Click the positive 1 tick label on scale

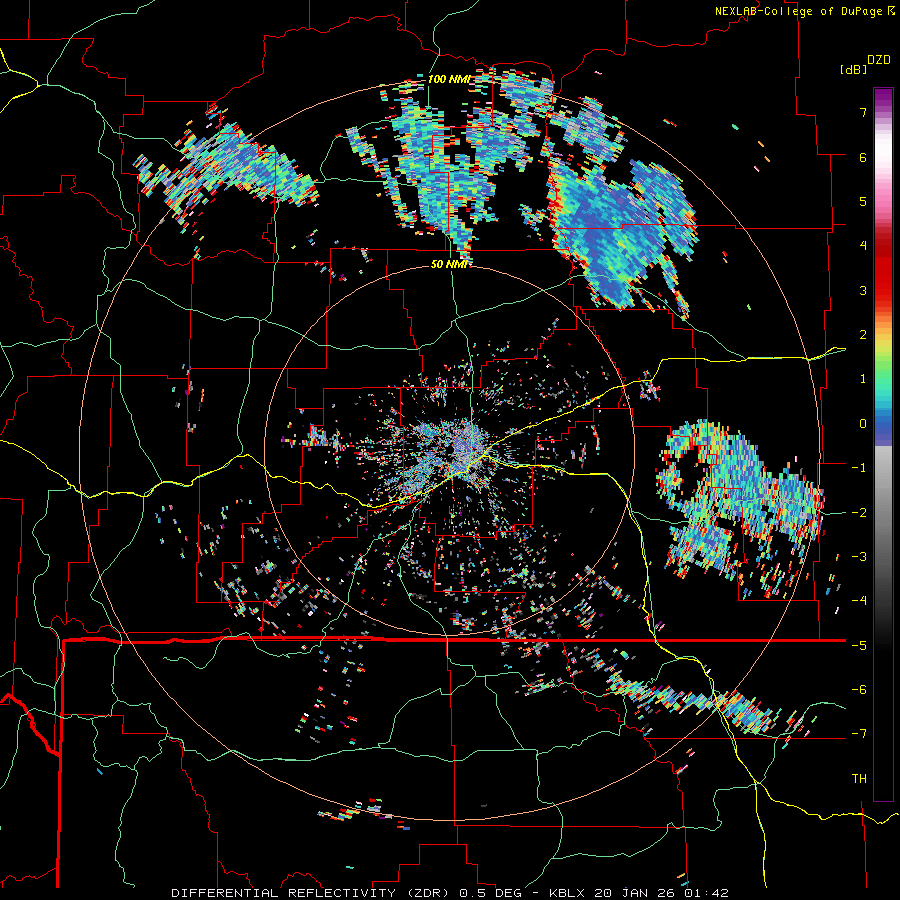click(863, 379)
